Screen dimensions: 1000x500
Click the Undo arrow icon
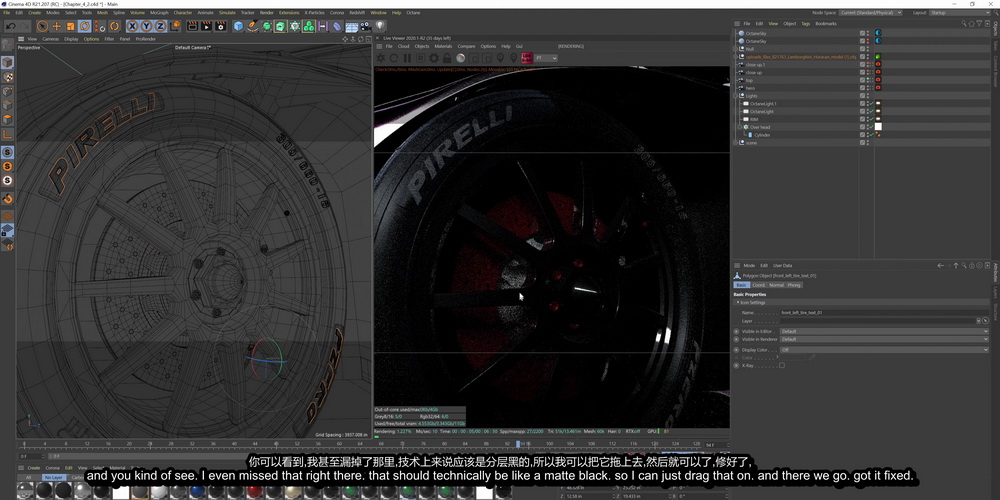(10, 26)
